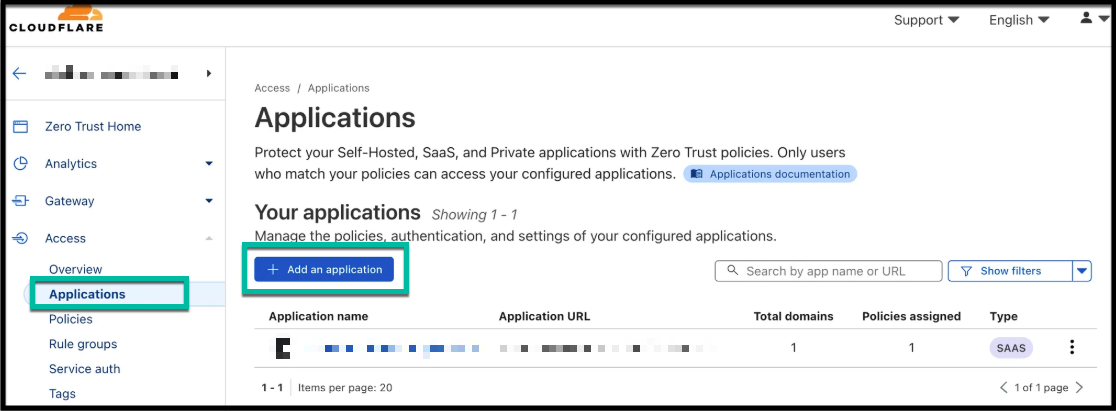Go to the next page with right chevron

point(1079,387)
